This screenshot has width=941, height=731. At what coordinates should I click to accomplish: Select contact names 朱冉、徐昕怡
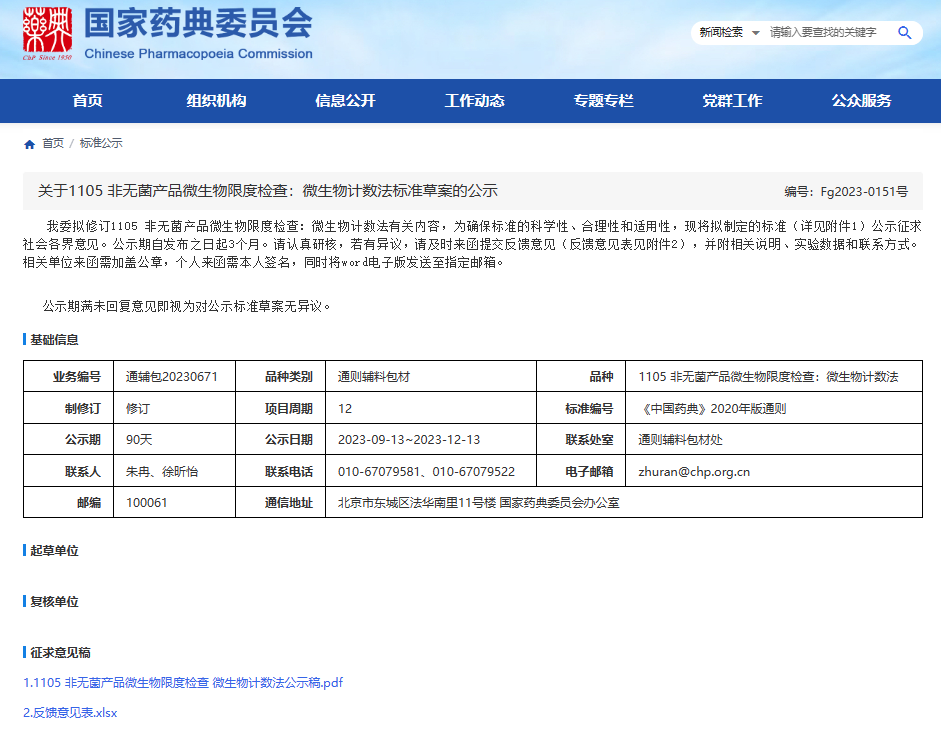pyautogui.click(x=162, y=472)
